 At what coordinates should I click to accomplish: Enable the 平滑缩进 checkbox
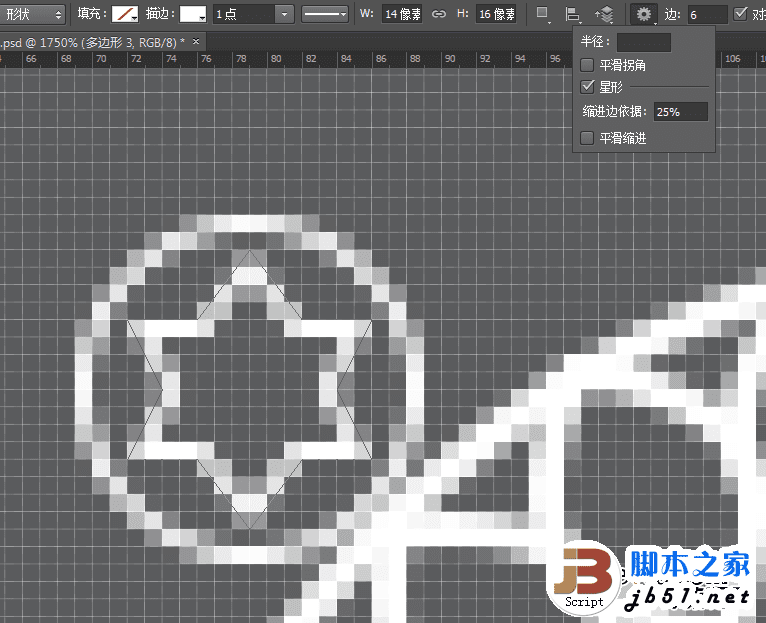pyautogui.click(x=587, y=138)
